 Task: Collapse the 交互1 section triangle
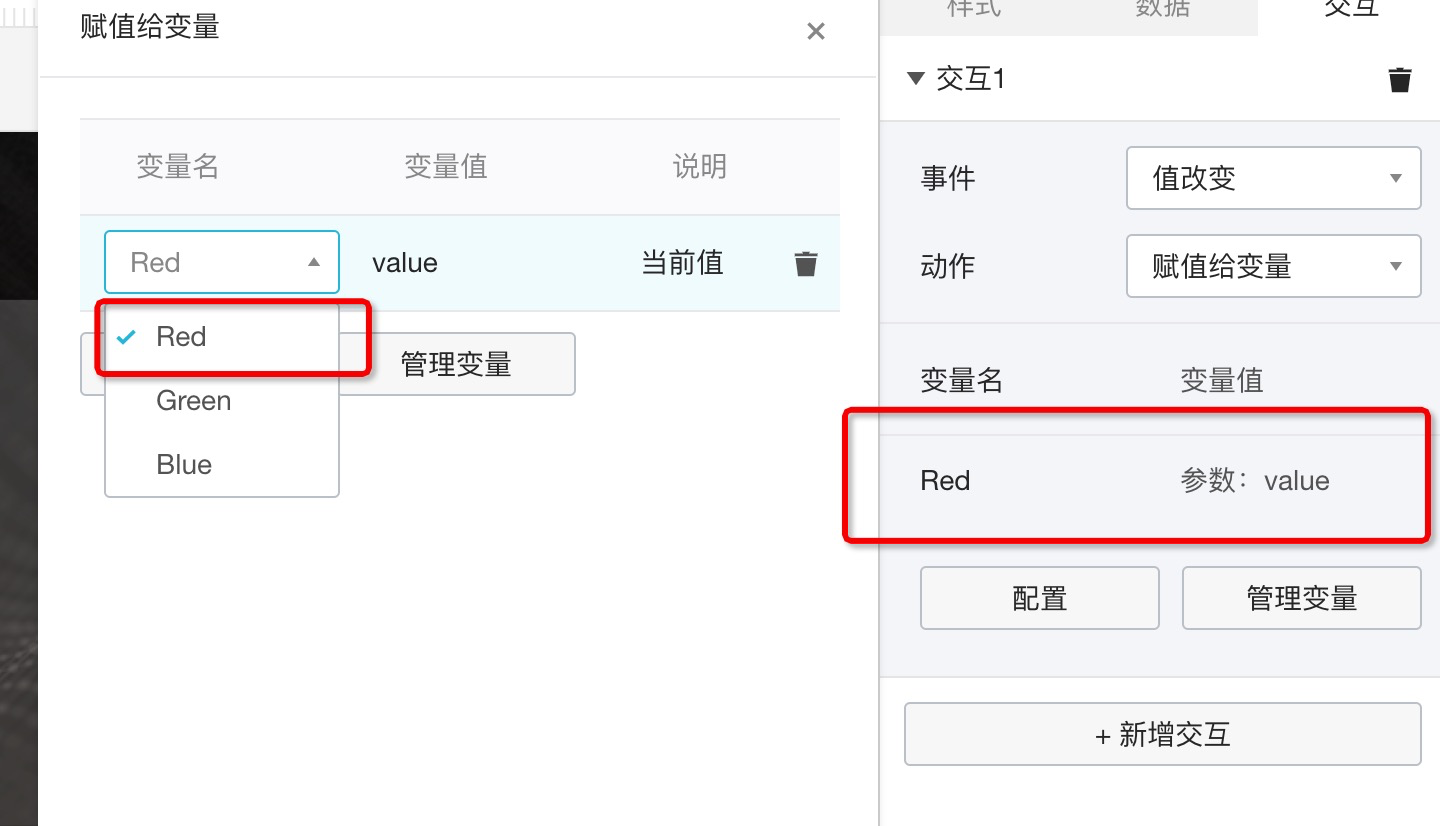(x=915, y=78)
